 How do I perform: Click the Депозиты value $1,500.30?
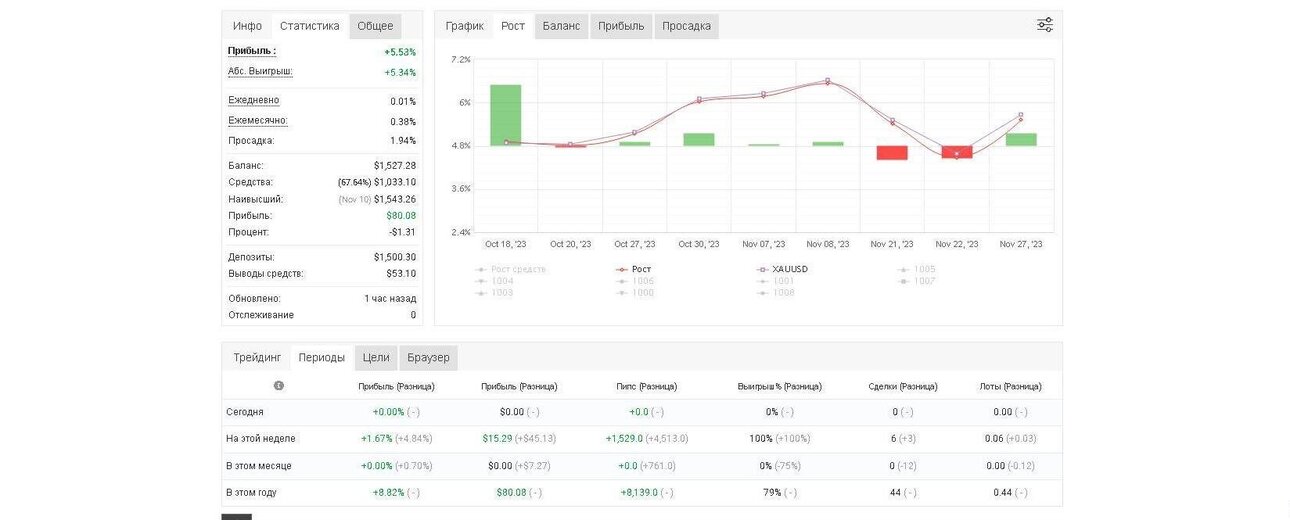[x=395, y=257]
